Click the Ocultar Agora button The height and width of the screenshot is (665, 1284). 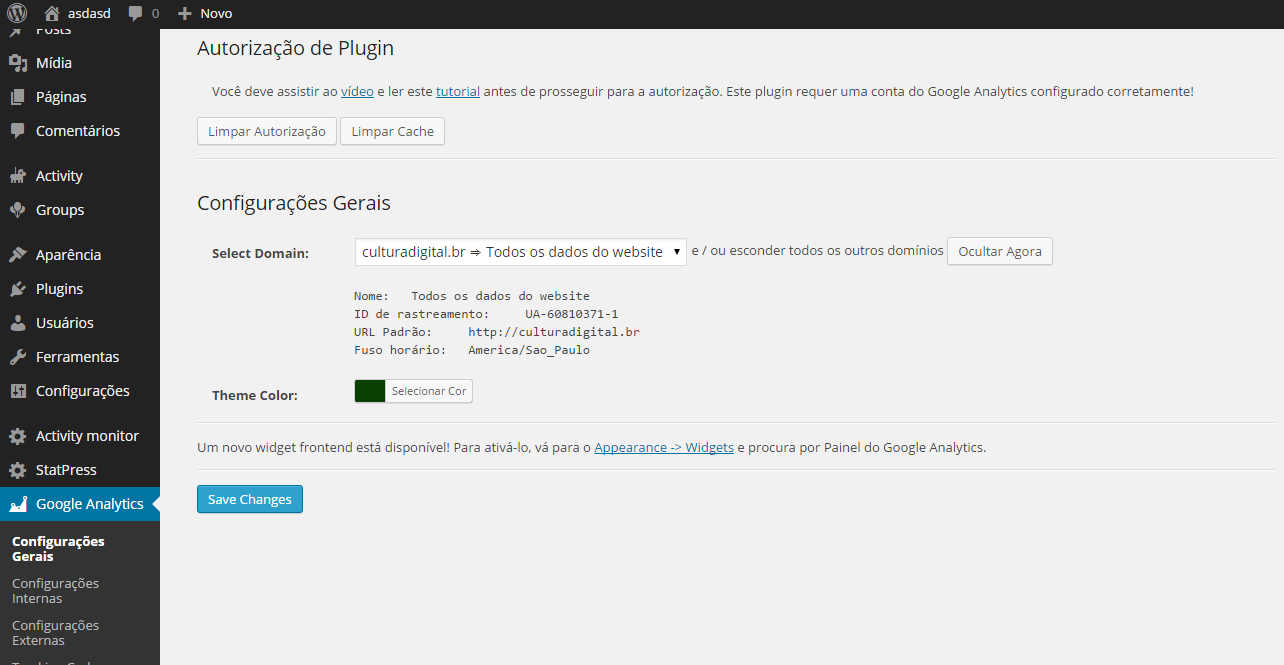[x=1000, y=251]
